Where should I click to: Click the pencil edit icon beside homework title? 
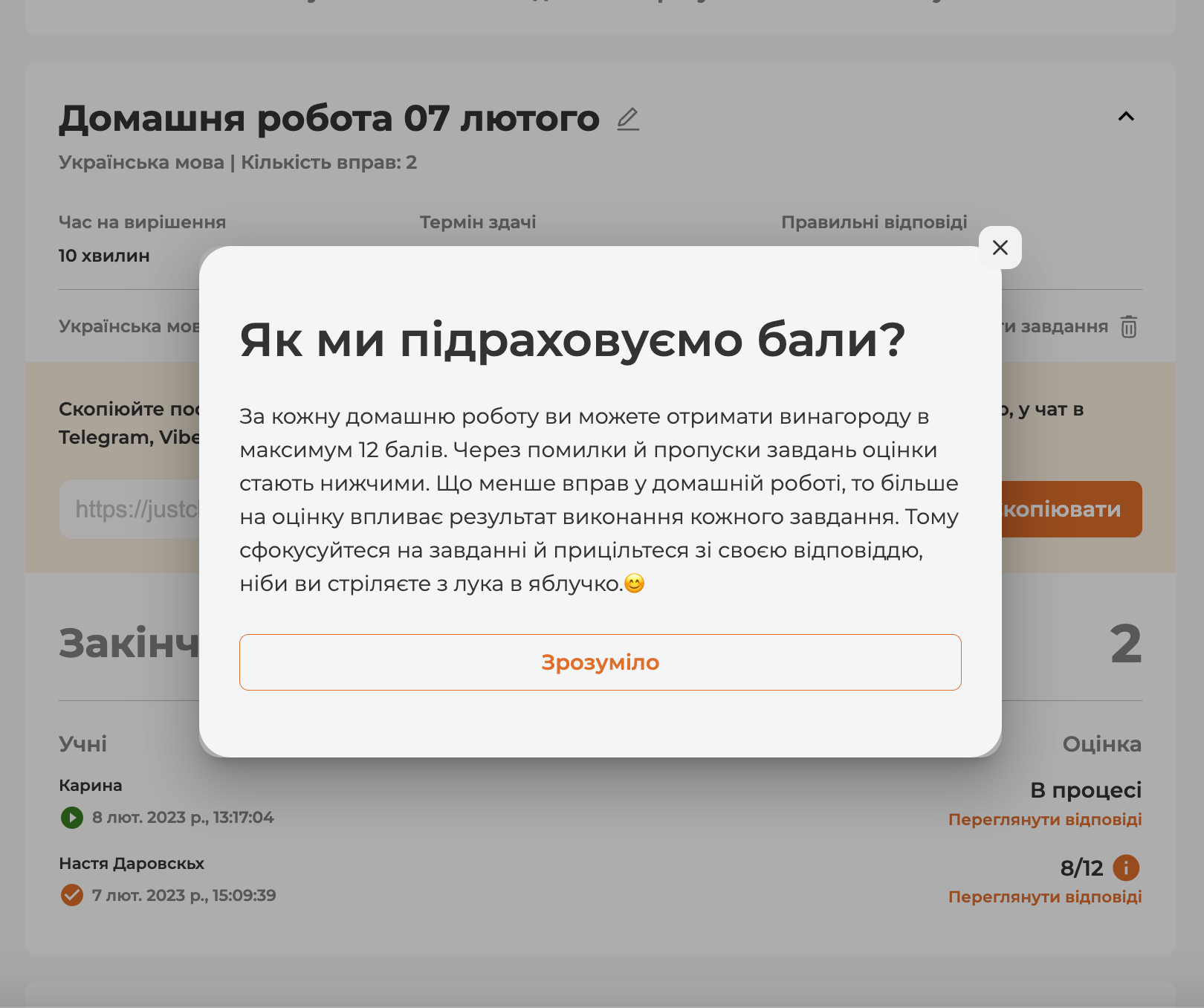(x=628, y=119)
